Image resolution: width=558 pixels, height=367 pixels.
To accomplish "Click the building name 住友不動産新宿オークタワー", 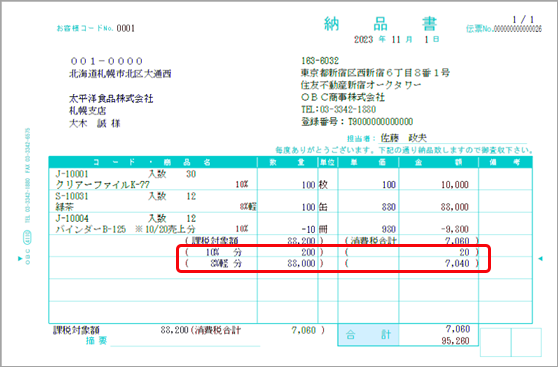I will point(361,85).
